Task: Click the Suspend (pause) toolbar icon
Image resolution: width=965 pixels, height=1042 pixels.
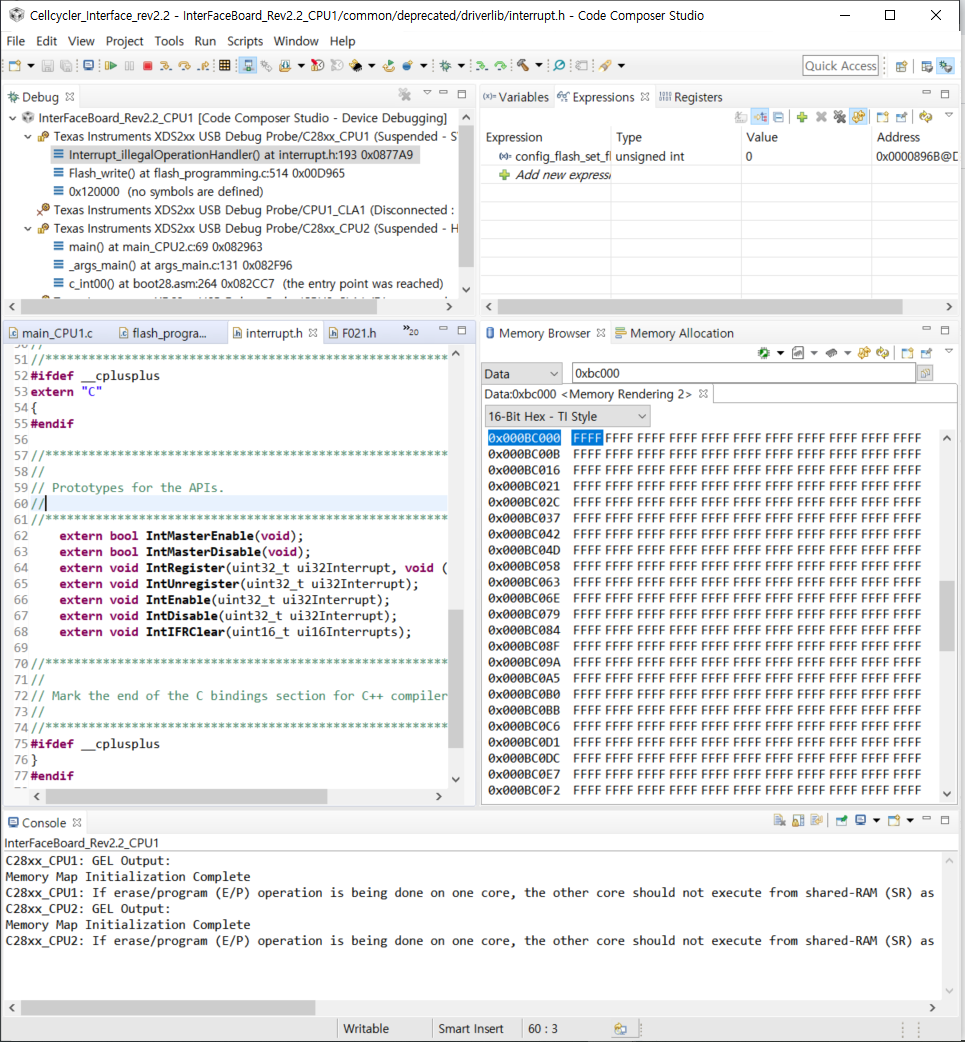Action: 130,66
